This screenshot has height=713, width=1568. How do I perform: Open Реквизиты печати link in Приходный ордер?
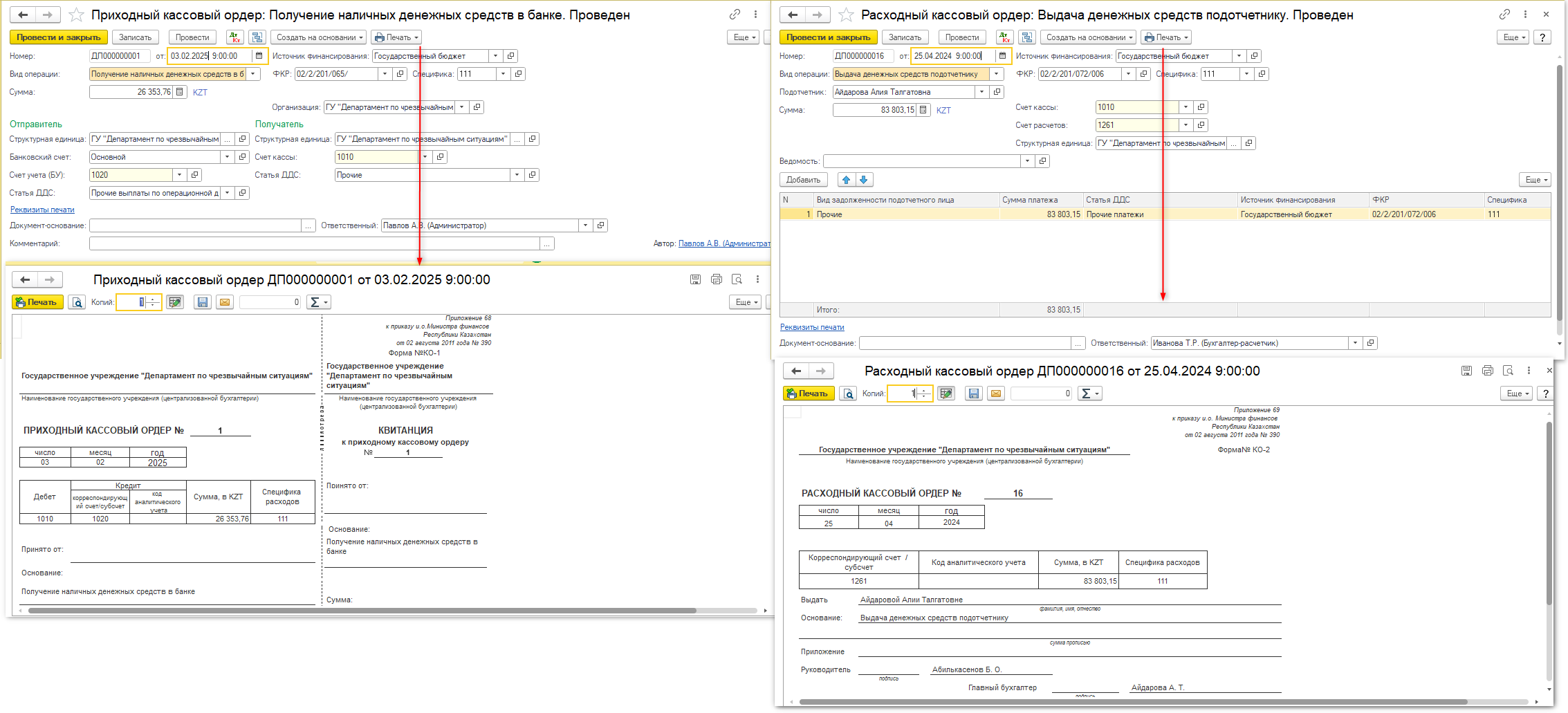42,210
